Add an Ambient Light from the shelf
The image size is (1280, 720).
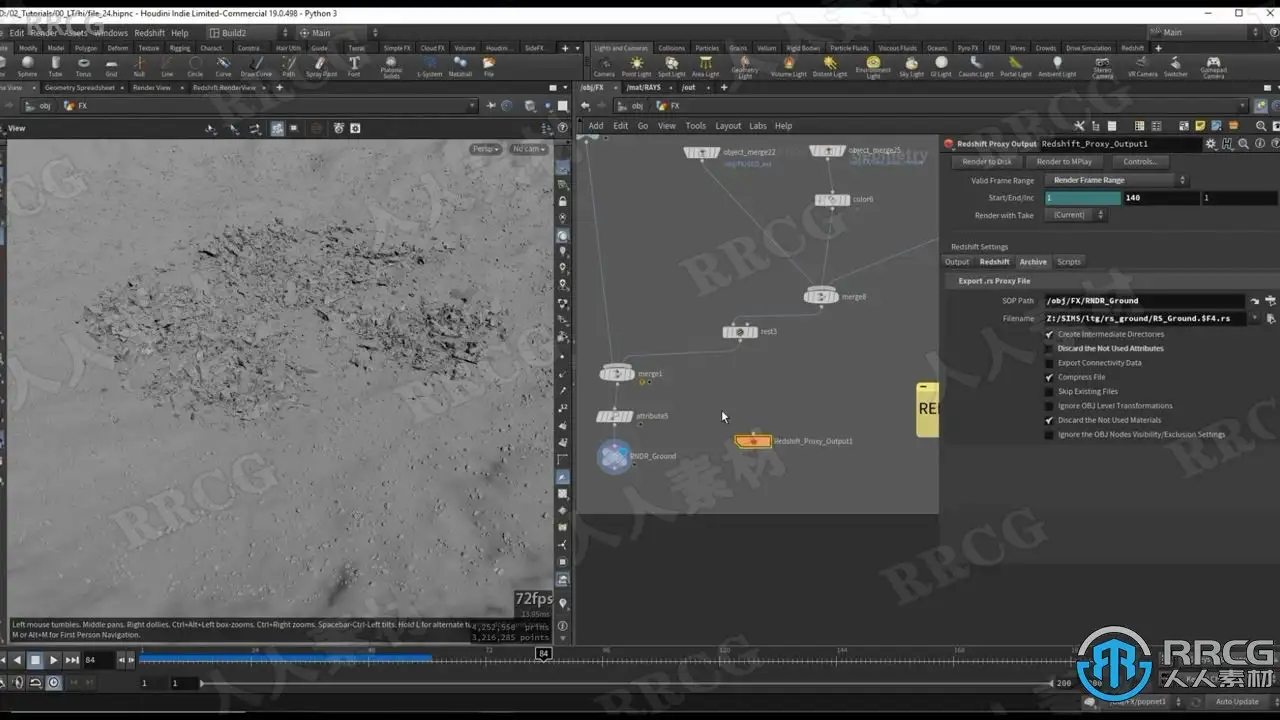[1057, 66]
